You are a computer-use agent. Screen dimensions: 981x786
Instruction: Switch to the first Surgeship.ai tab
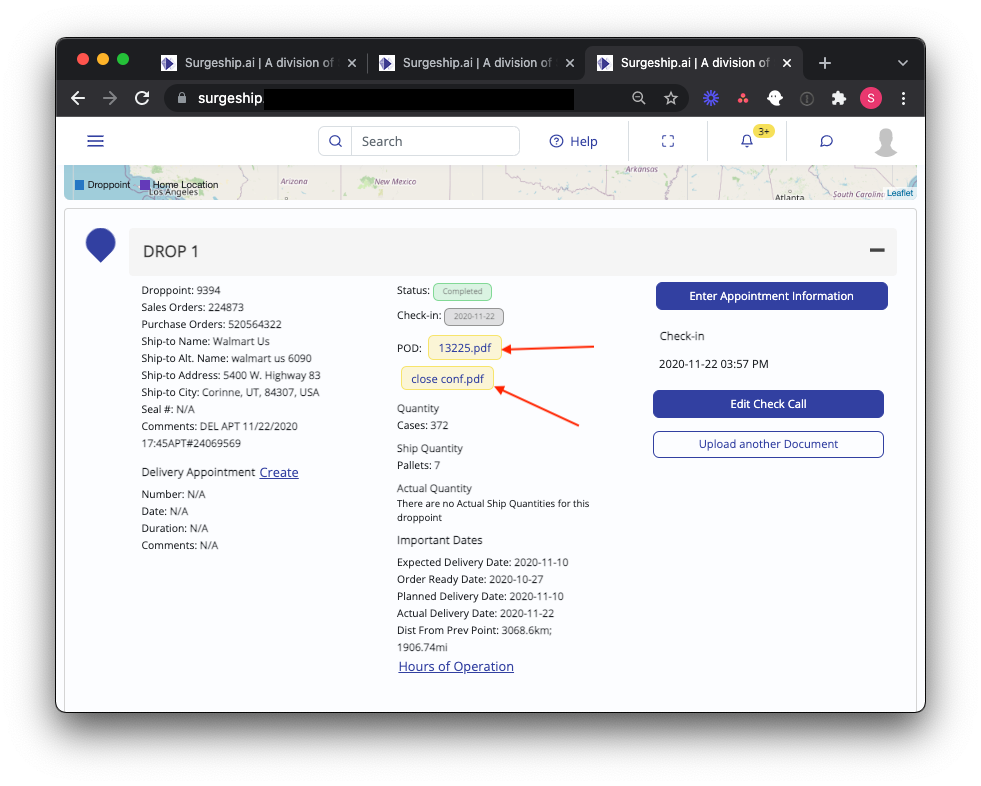coord(257,63)
